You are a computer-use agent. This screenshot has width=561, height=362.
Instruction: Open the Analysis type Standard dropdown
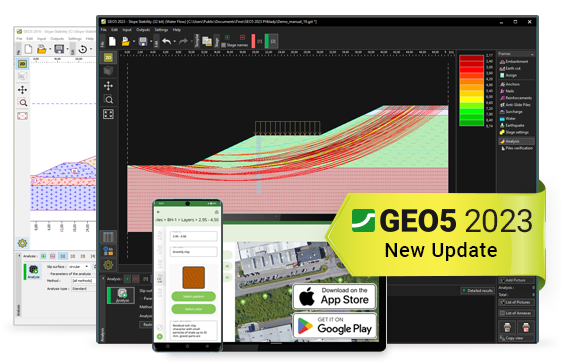(x=83, y=288)
